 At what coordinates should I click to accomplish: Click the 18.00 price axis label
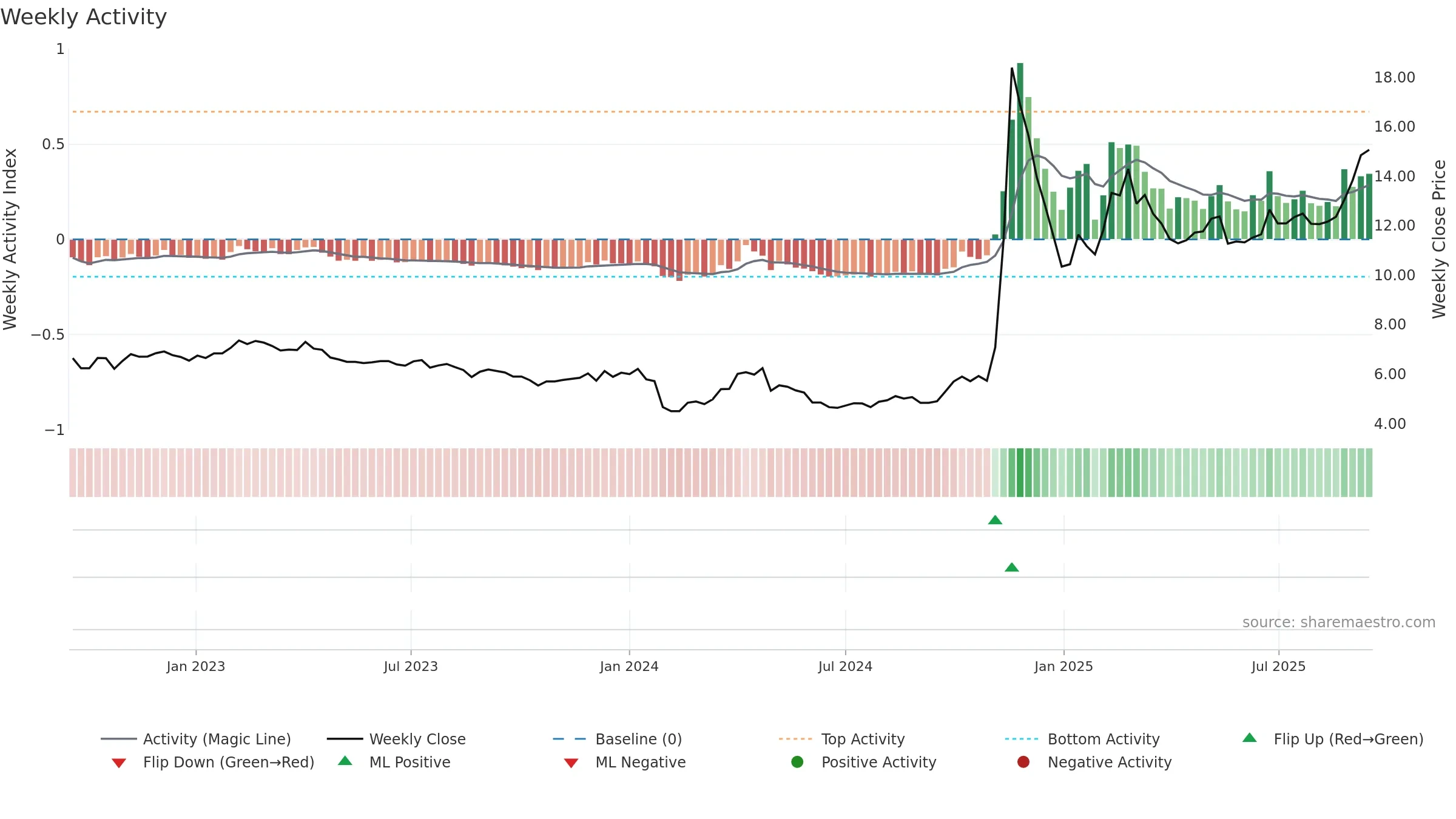click(1394, 78)
